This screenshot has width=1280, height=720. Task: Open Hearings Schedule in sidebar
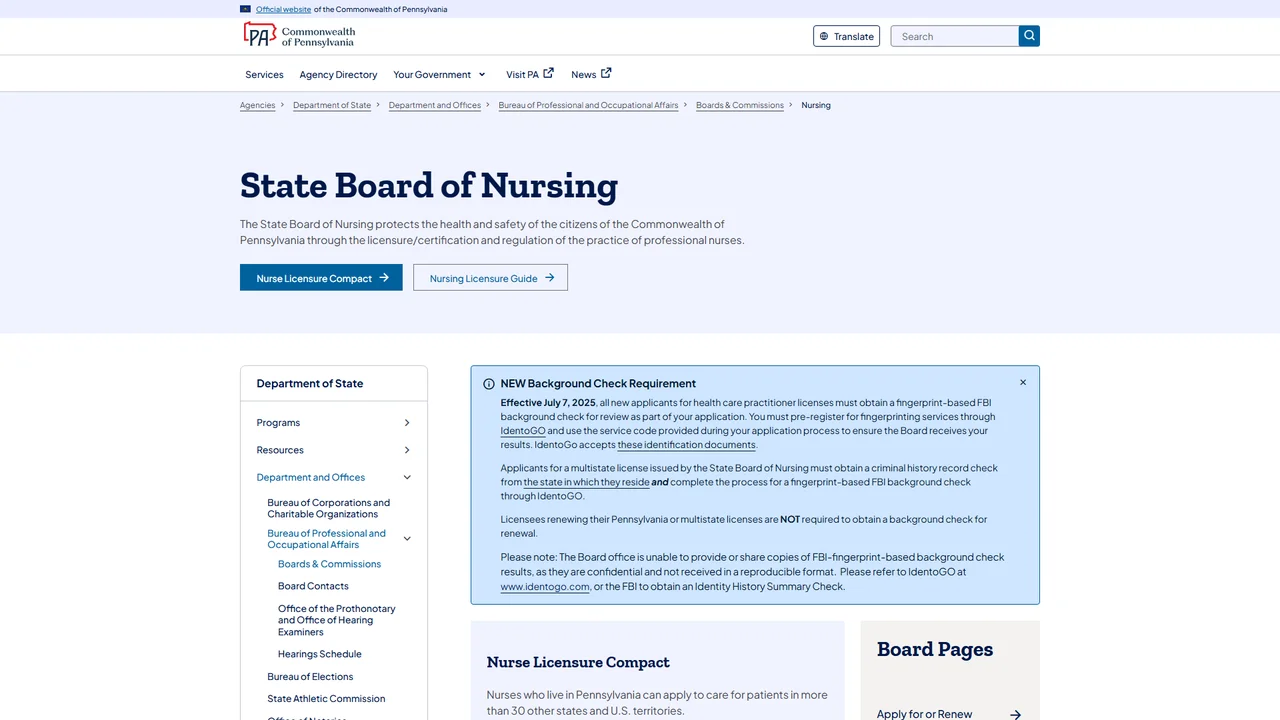pos(320,654)
